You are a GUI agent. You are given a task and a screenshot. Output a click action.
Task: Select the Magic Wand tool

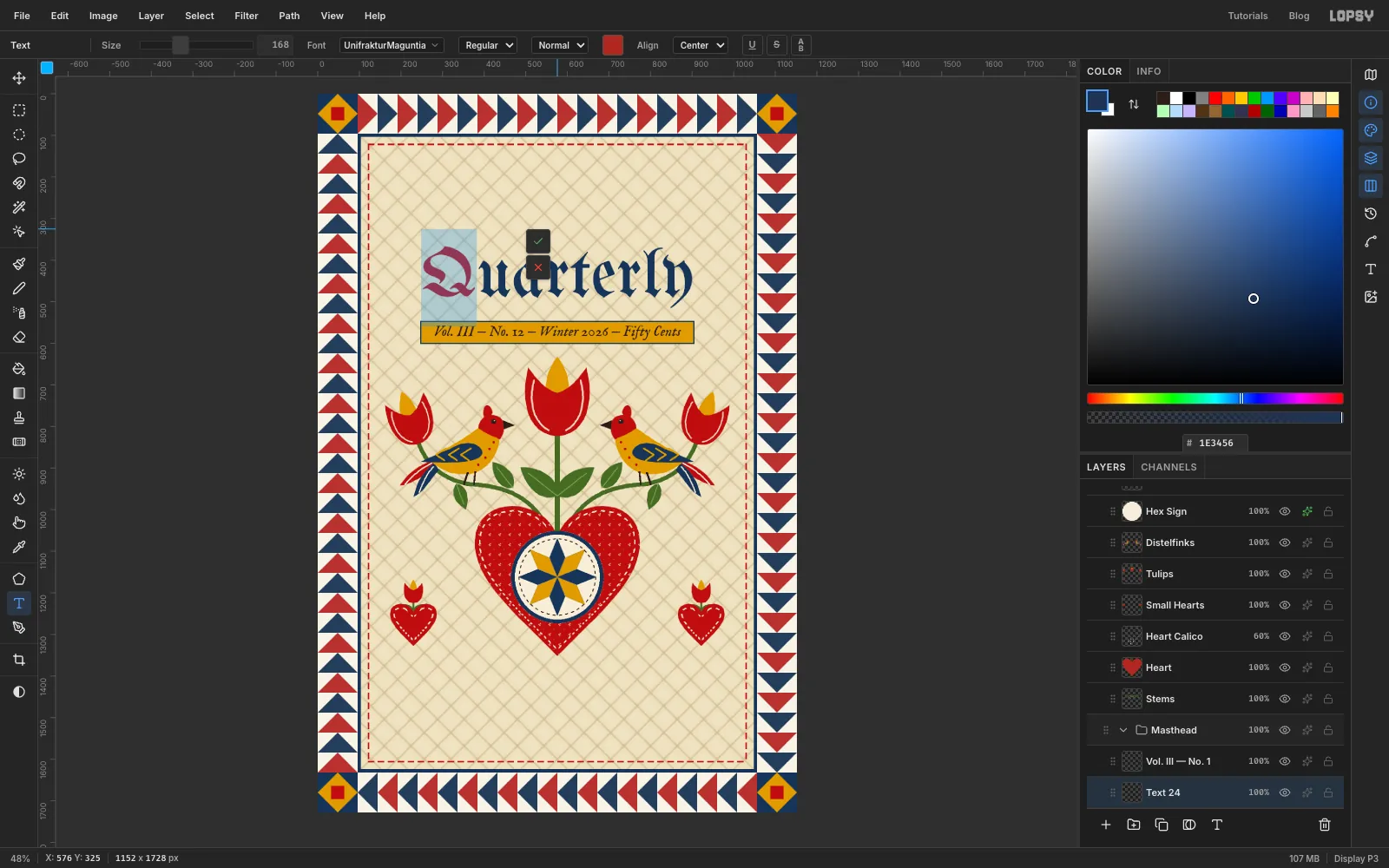tap(19, 207)
